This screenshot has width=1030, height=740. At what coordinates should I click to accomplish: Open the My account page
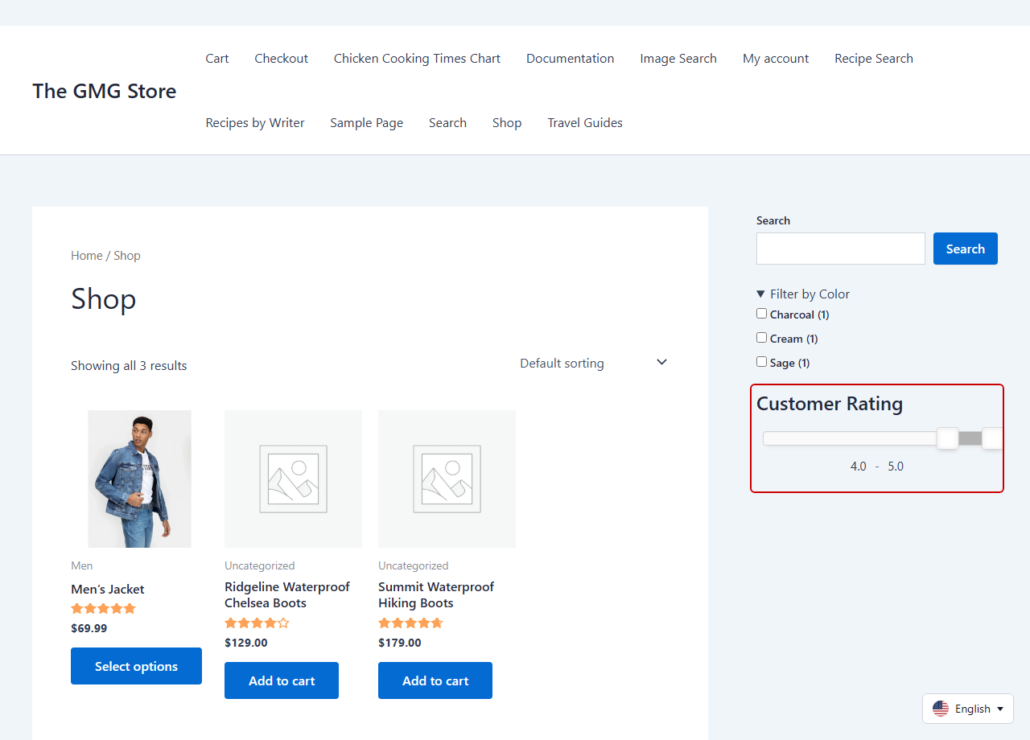775,58
